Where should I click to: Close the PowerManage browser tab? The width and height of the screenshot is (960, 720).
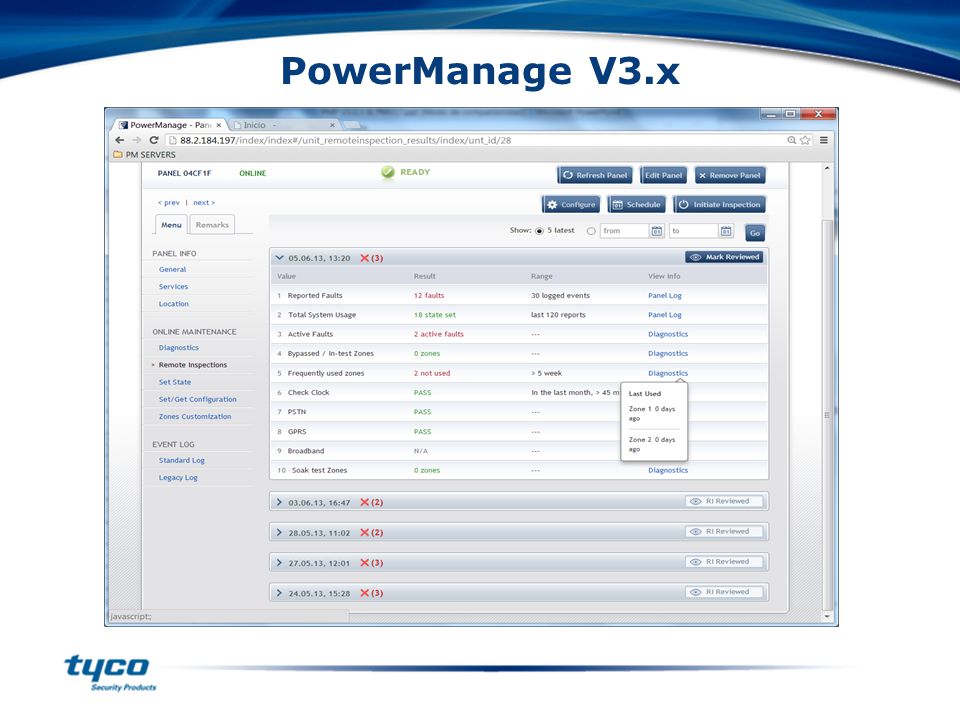[219, 125]
